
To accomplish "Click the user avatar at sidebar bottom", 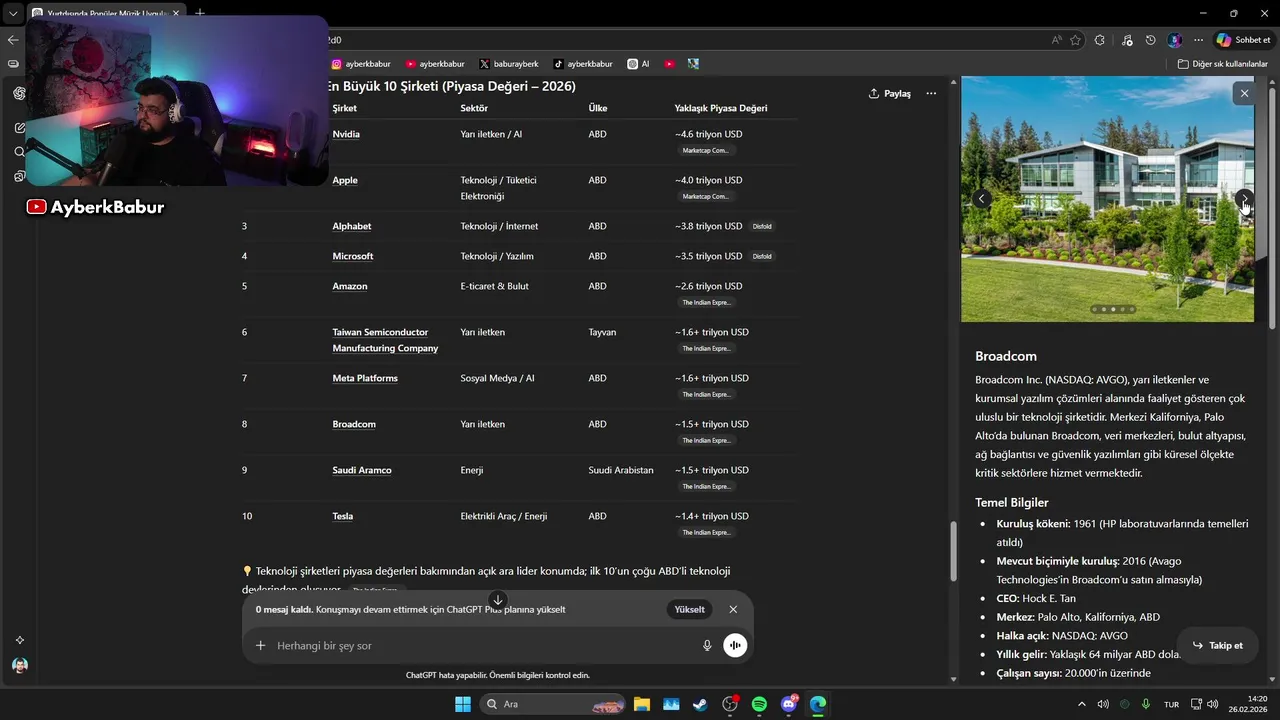I will pyautogui.click(x=20, y=665).
